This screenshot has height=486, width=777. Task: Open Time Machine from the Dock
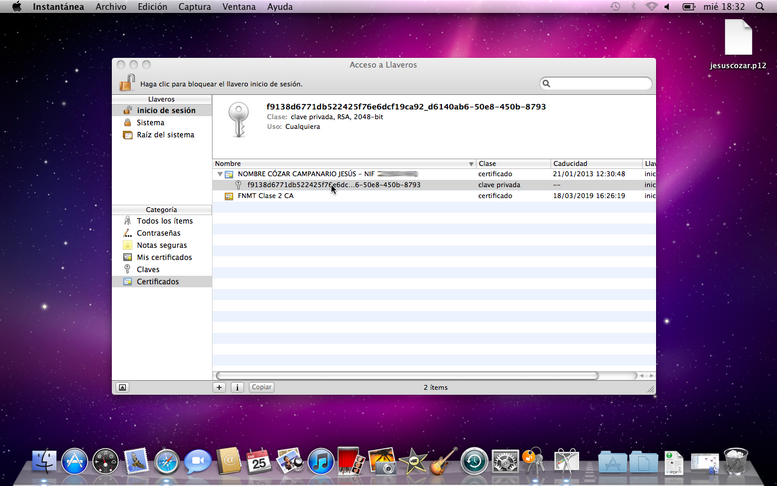[x=474, y=461]
